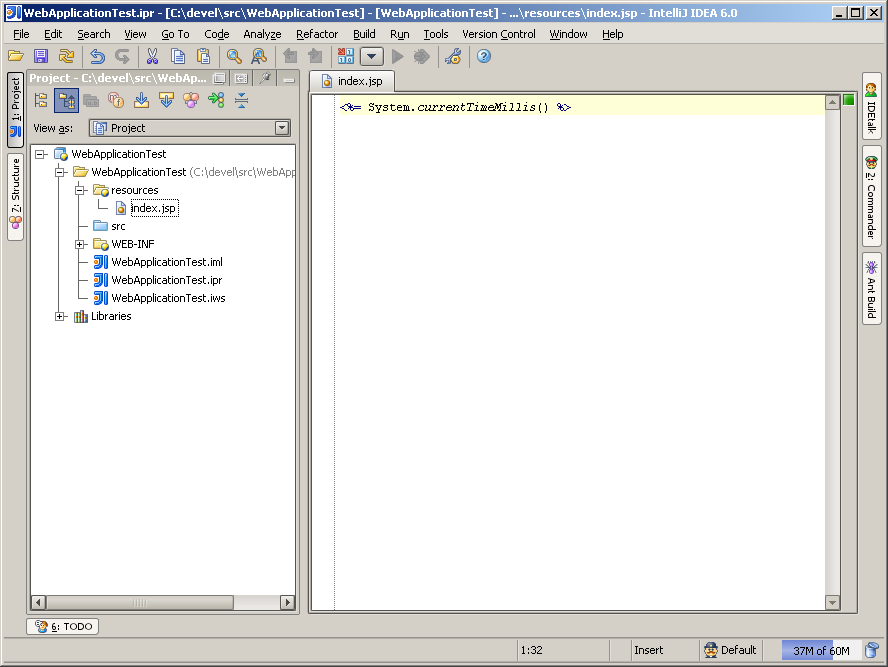Toggle Flatten Packages in project pane
Screen dimensions: 888x667
coord(41,100)
